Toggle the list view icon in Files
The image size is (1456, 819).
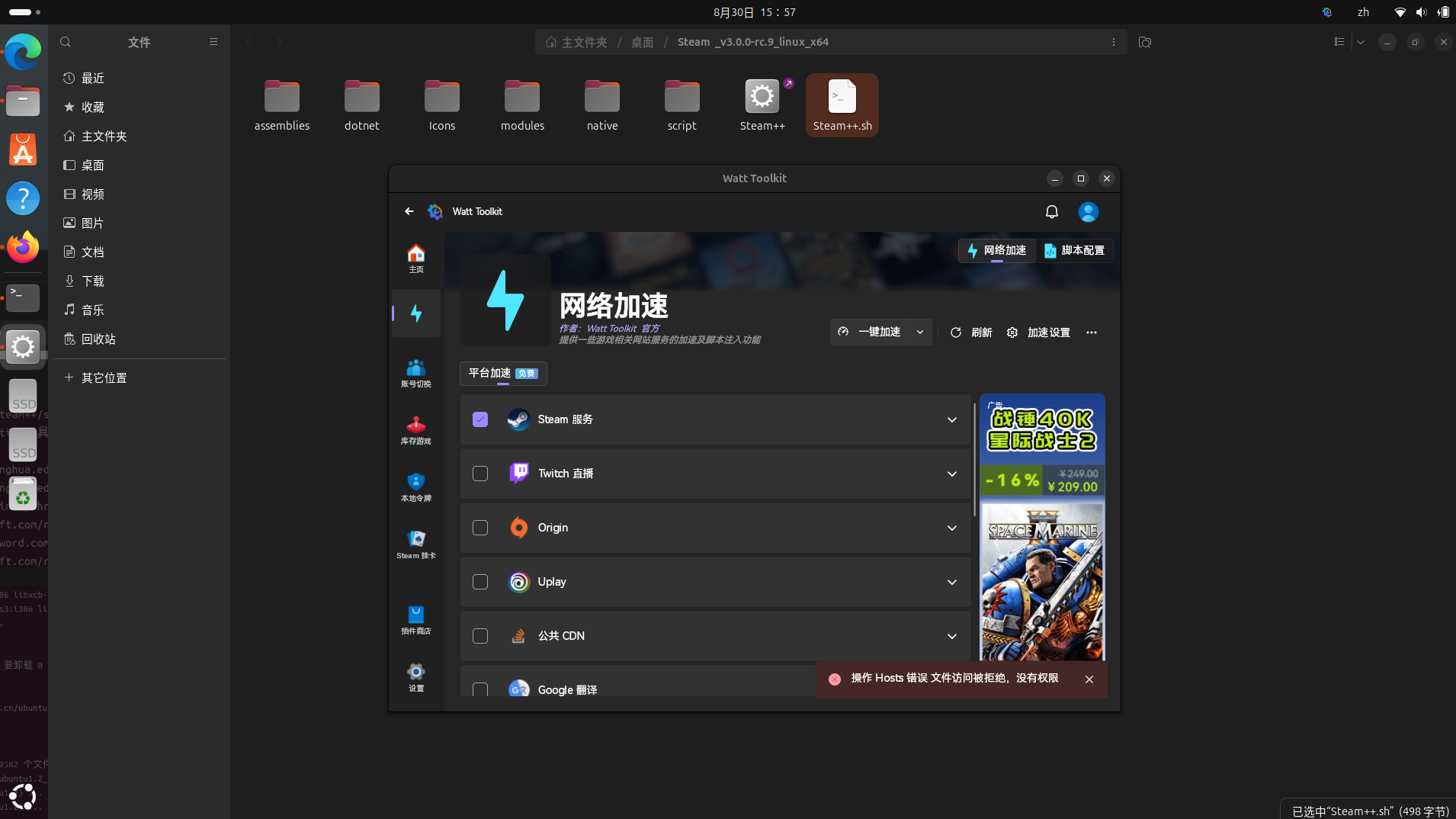click(x=1339, y=42)
